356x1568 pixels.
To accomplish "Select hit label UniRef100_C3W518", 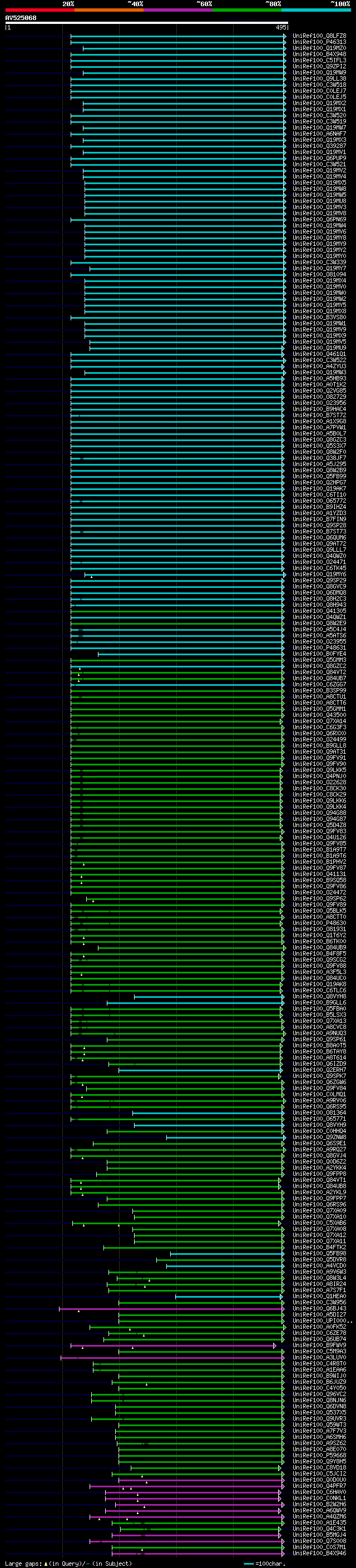I will click(x=319, y=85).
